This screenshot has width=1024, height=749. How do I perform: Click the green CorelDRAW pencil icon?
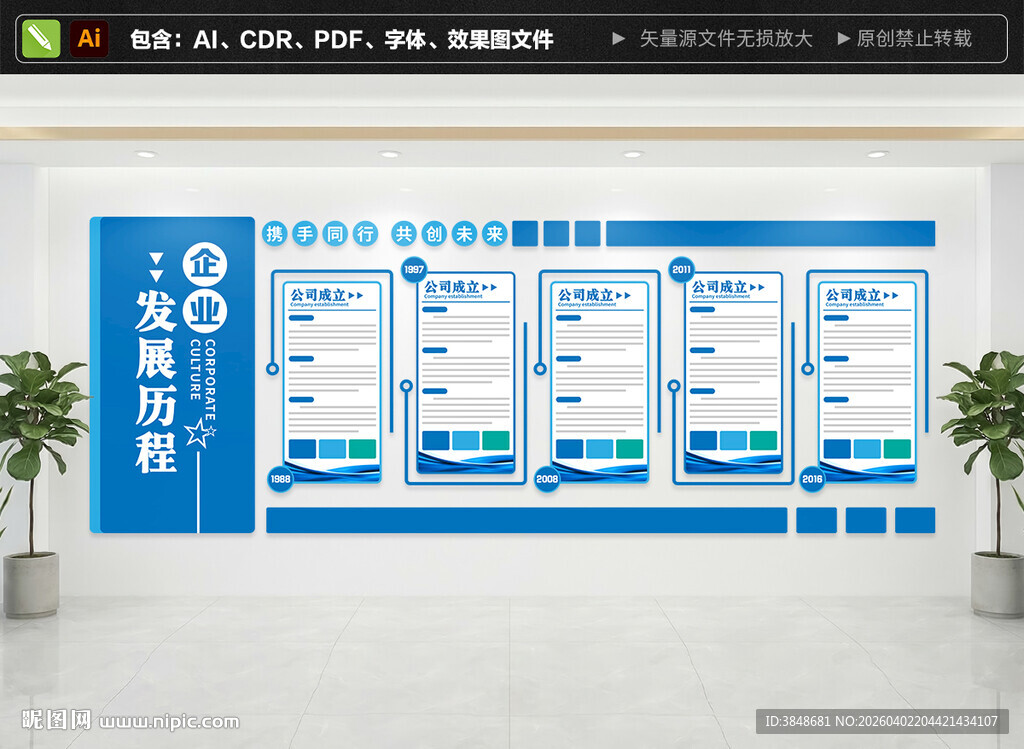point(41,39)
